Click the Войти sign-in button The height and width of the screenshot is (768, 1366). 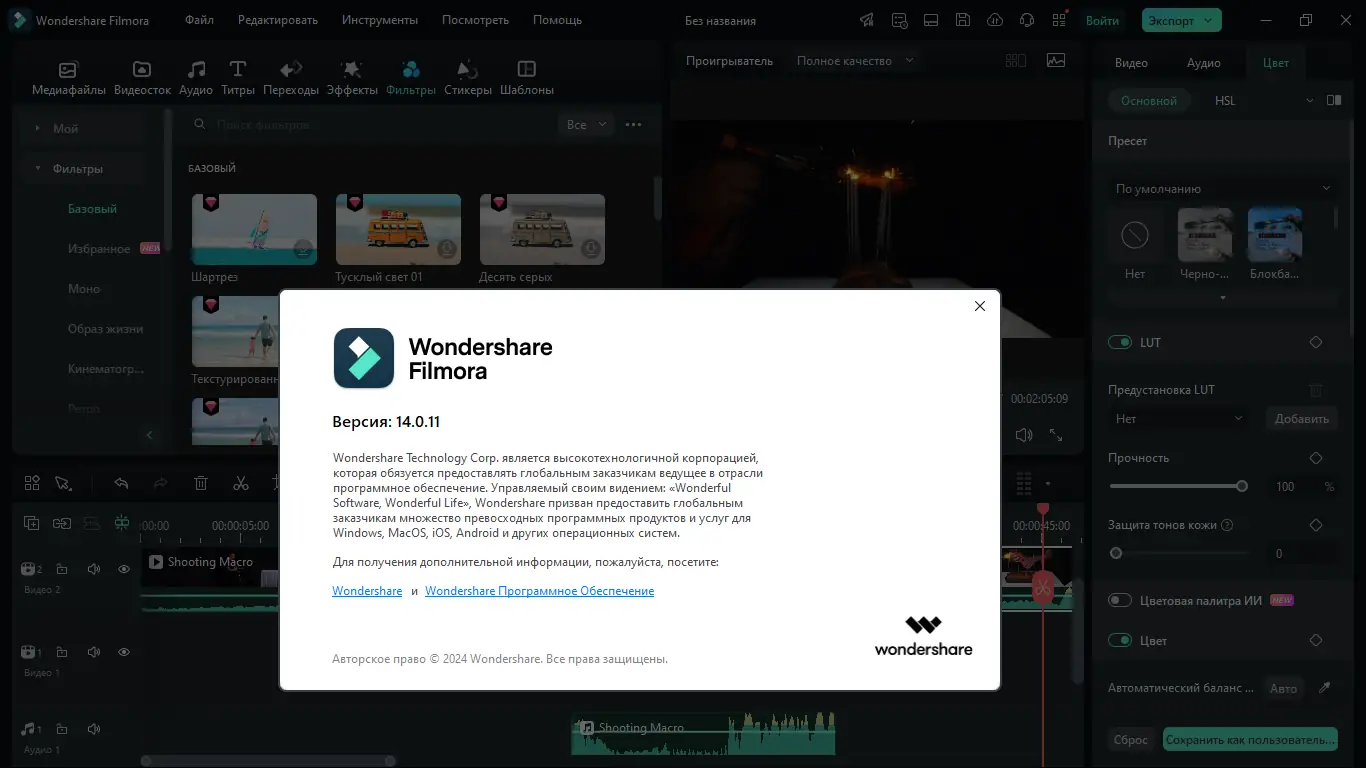tap(1102, 20)
